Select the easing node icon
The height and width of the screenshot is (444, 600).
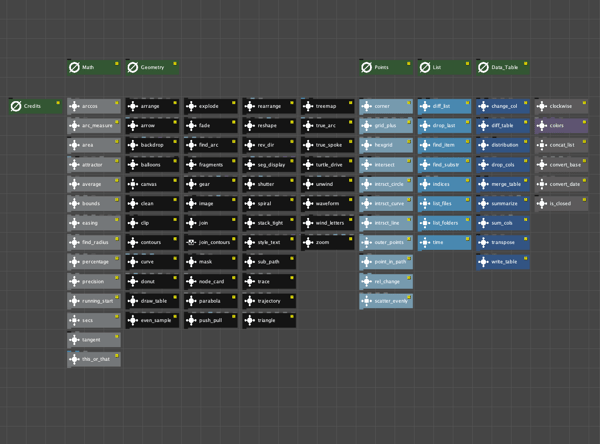(x=74, y=223)
